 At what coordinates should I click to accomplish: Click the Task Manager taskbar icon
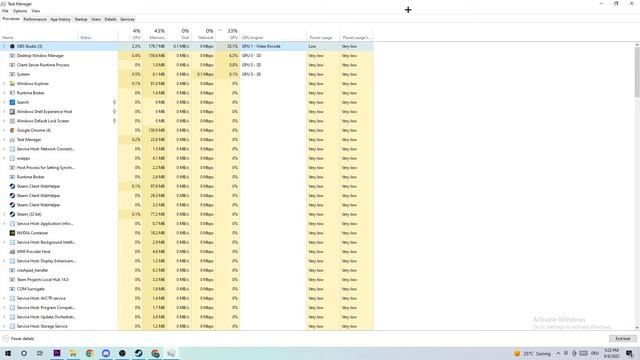click(171, 353)
